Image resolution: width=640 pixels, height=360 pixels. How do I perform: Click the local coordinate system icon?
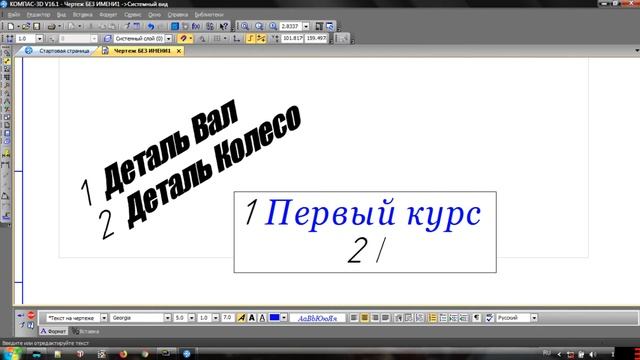(236, 38)
